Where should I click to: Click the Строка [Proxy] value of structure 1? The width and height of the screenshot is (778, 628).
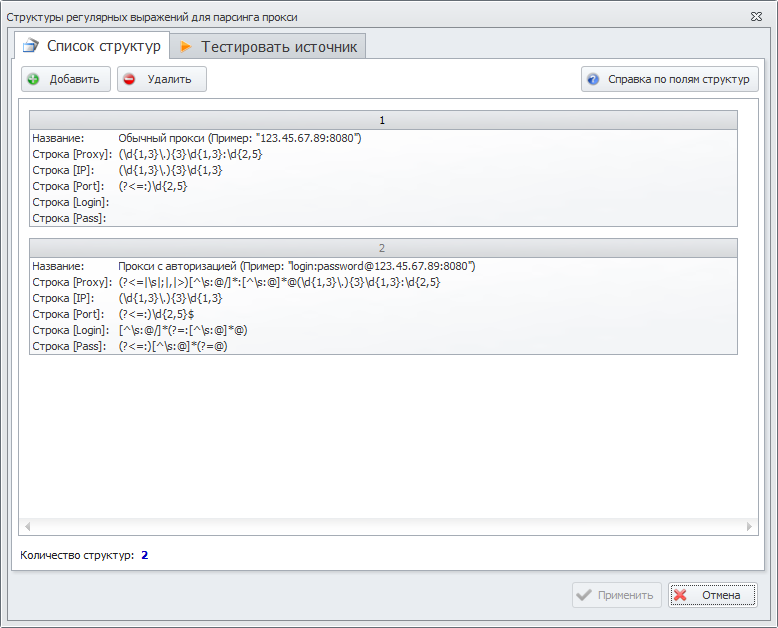click(x=190, y=154)
